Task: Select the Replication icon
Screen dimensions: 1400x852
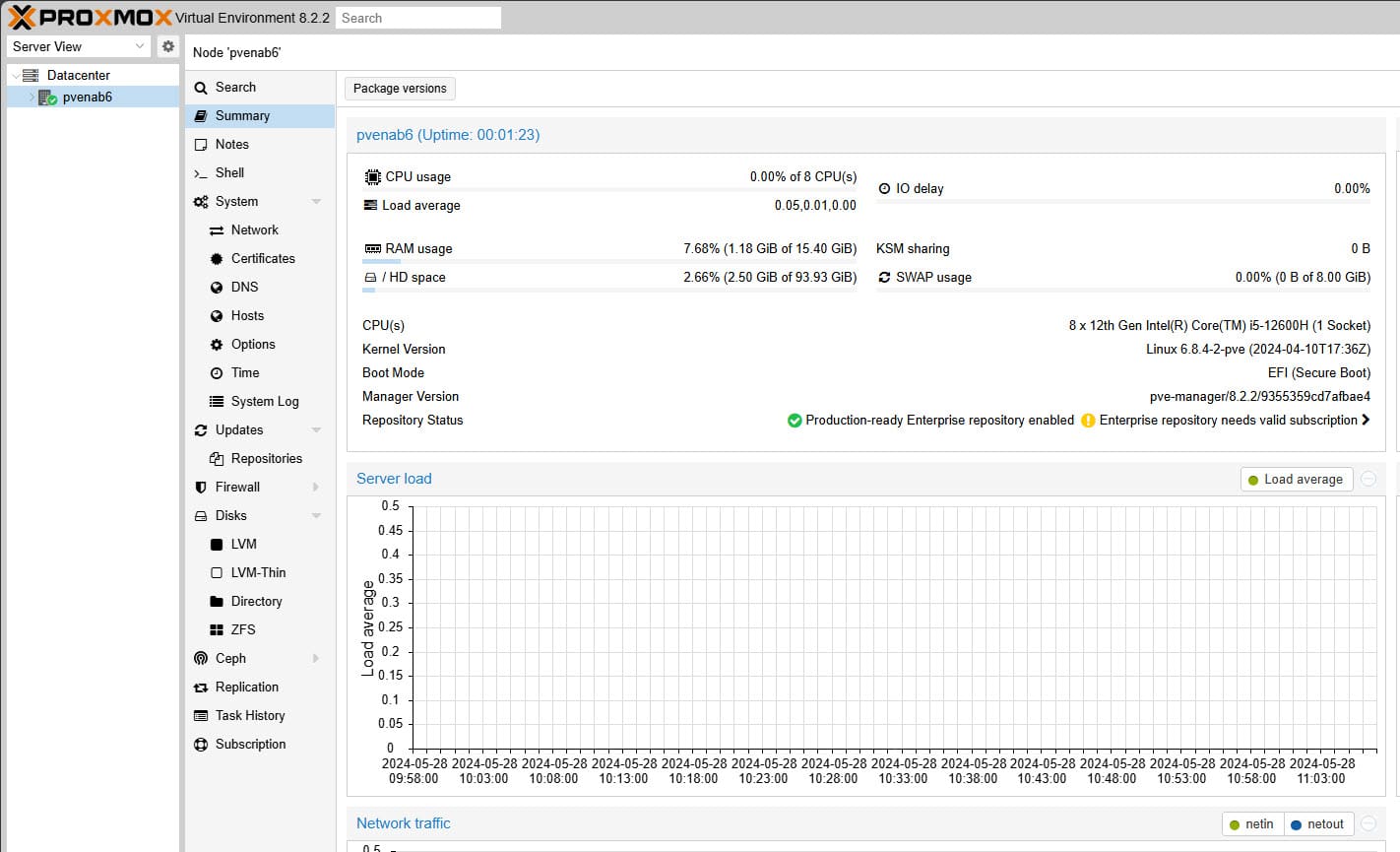Action: pos(202,687)
